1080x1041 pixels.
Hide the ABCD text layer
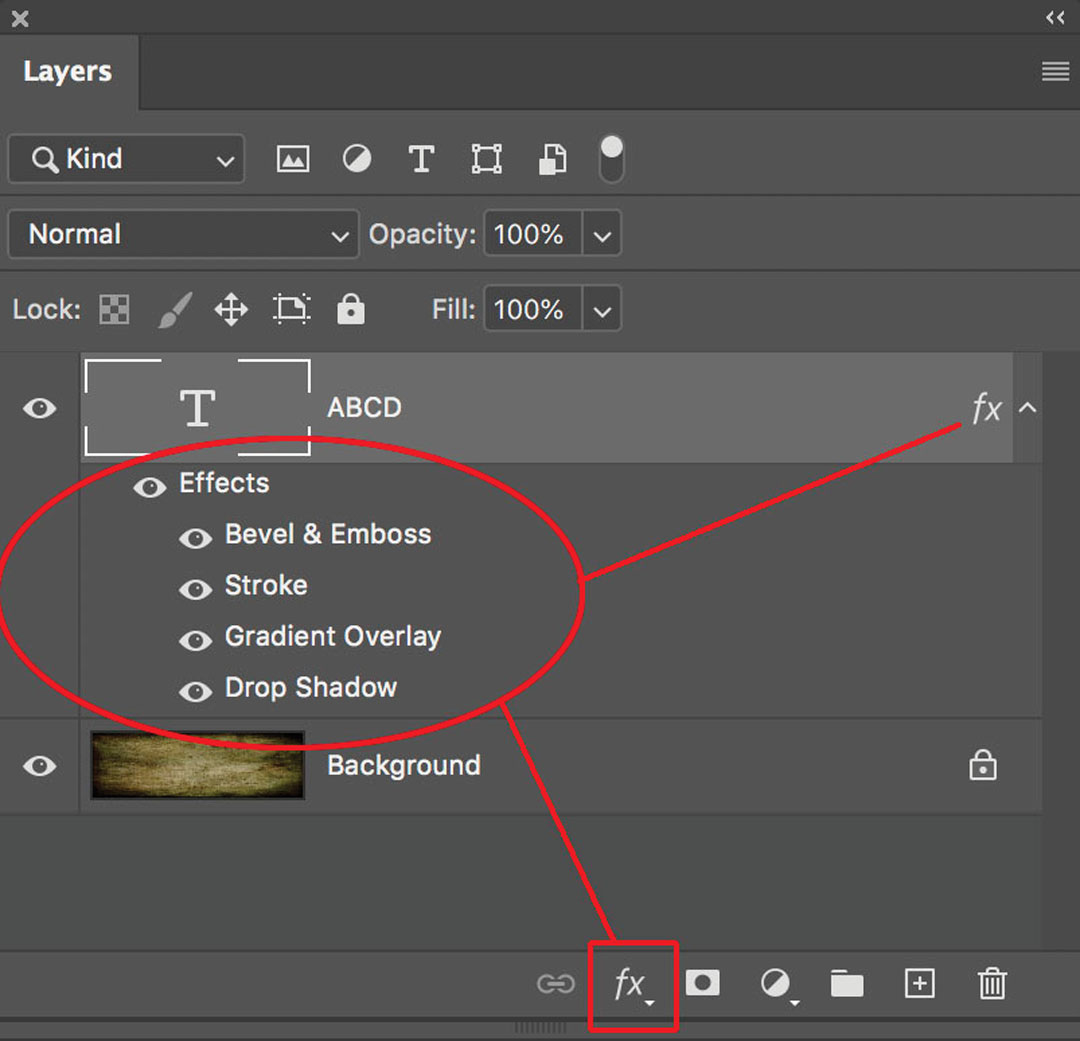click(x=40, y=408)
